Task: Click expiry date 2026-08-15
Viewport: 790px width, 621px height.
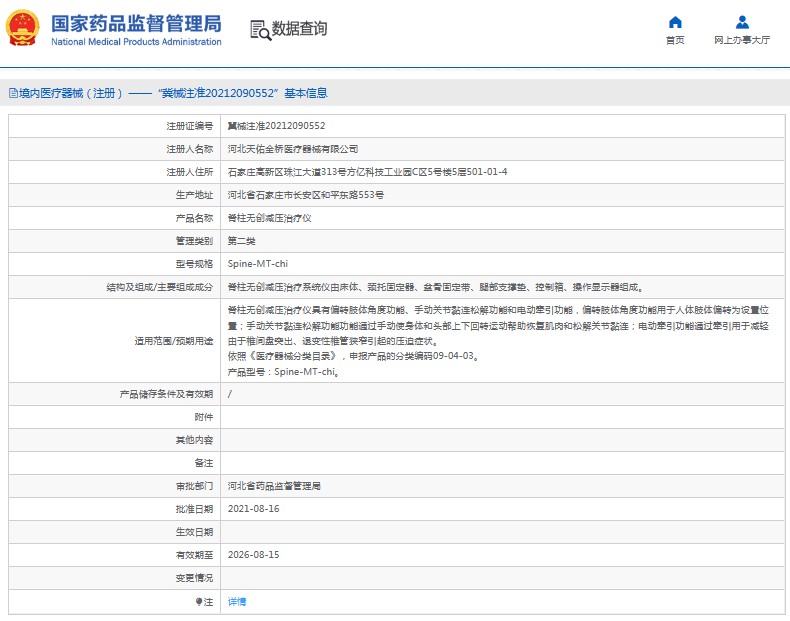Action: pos(253,555)
